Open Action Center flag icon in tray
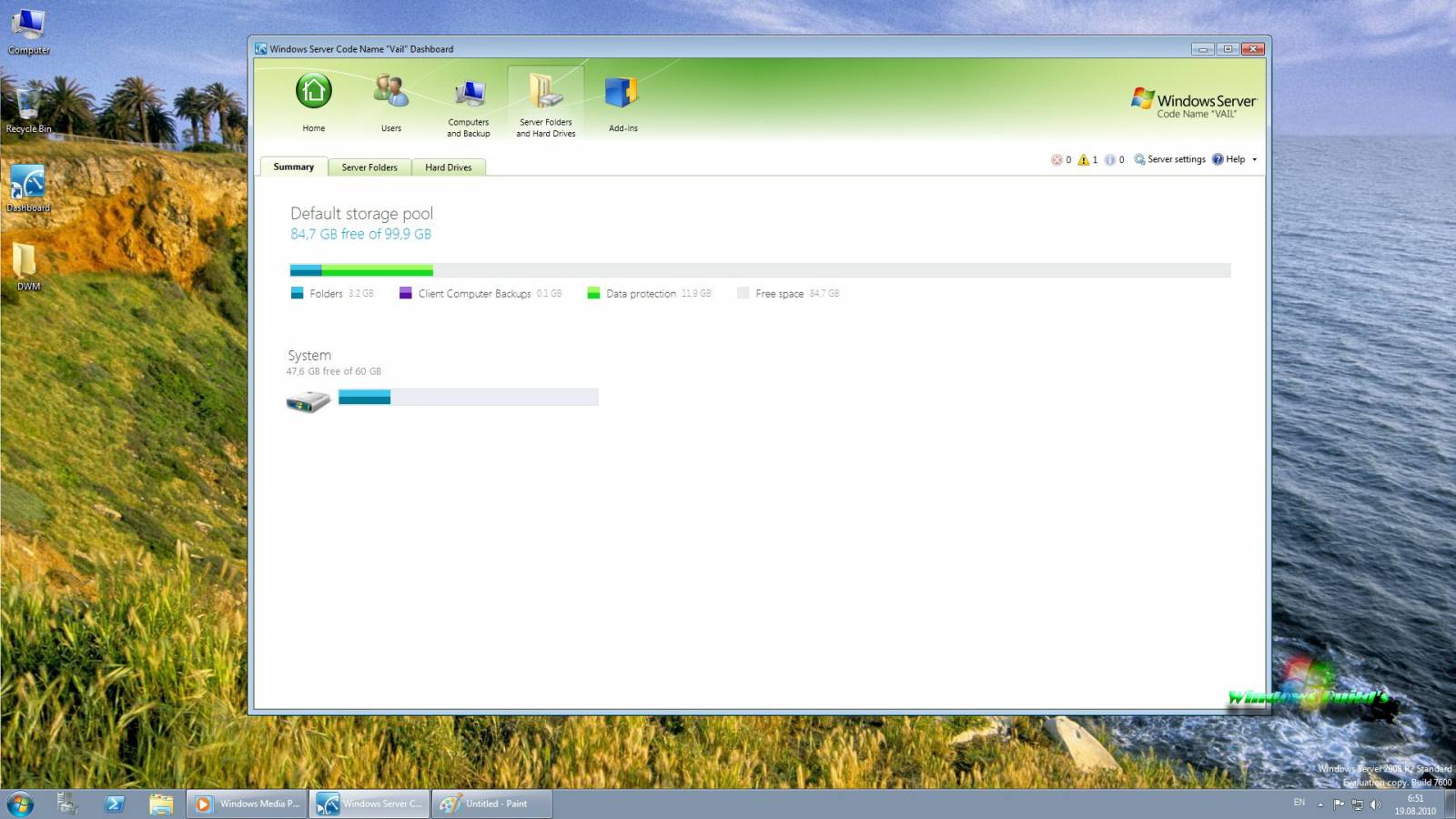 pos(1339,804)
